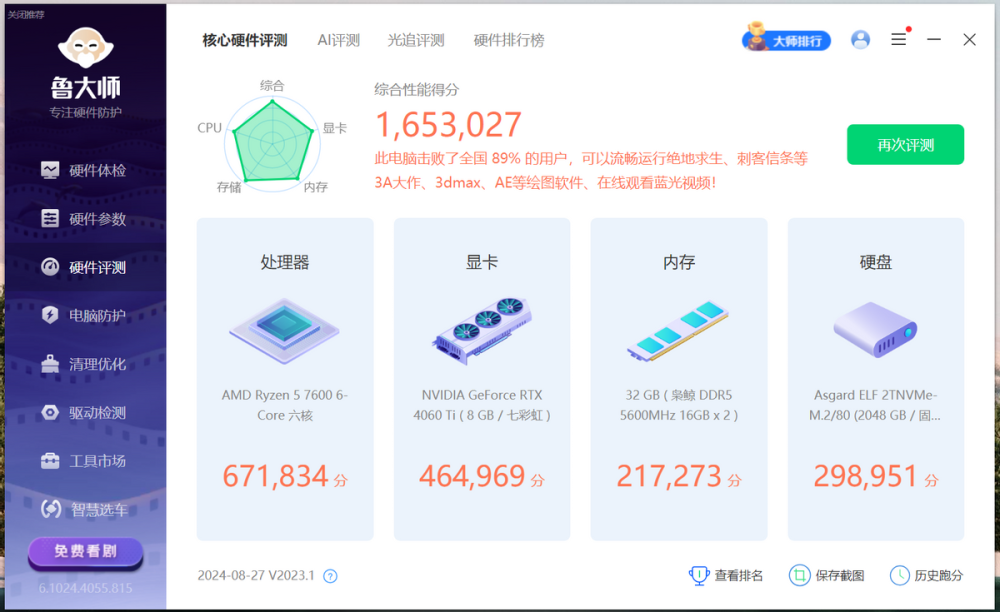Click the processor score 671,834

[276, 476]
